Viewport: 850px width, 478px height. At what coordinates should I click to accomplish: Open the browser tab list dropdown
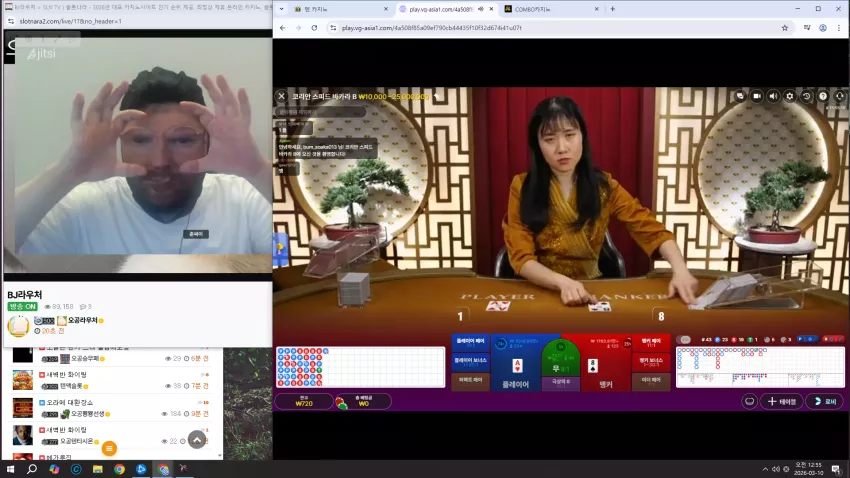281,9
